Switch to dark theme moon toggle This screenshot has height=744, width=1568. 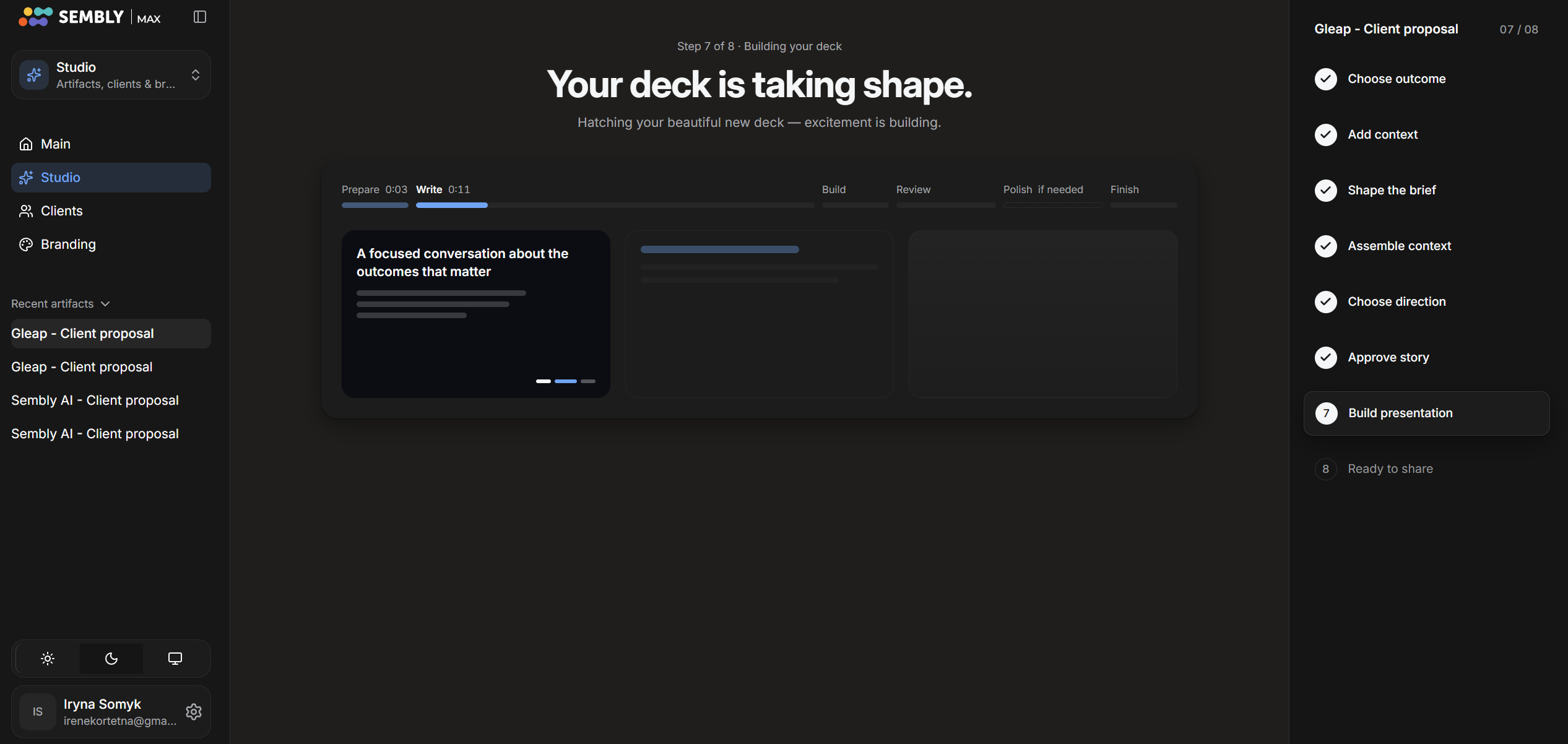111,659
